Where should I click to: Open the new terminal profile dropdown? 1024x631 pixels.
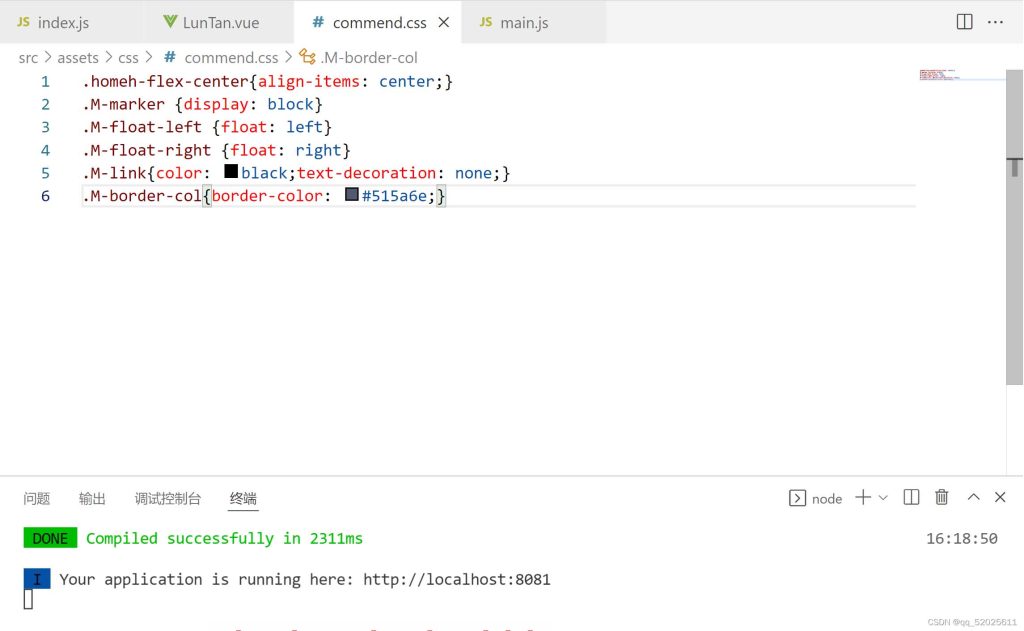pos(883,498)
